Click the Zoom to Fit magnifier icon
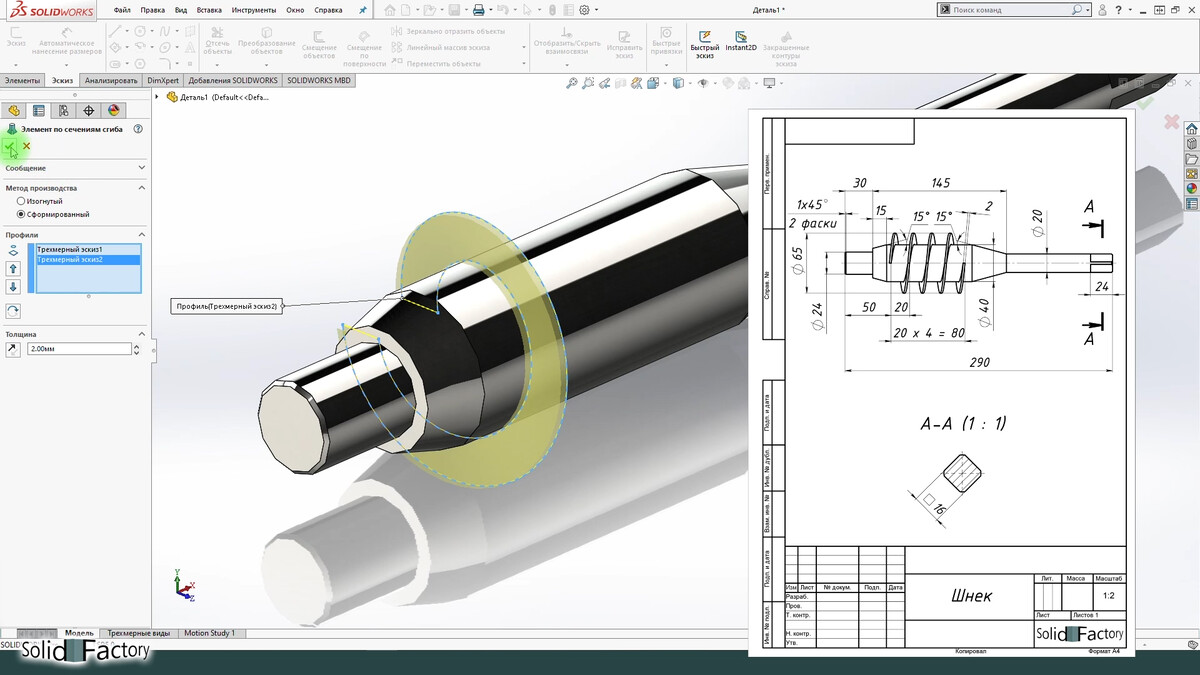Screen dimensions: 1200x675 coord(572,83)
